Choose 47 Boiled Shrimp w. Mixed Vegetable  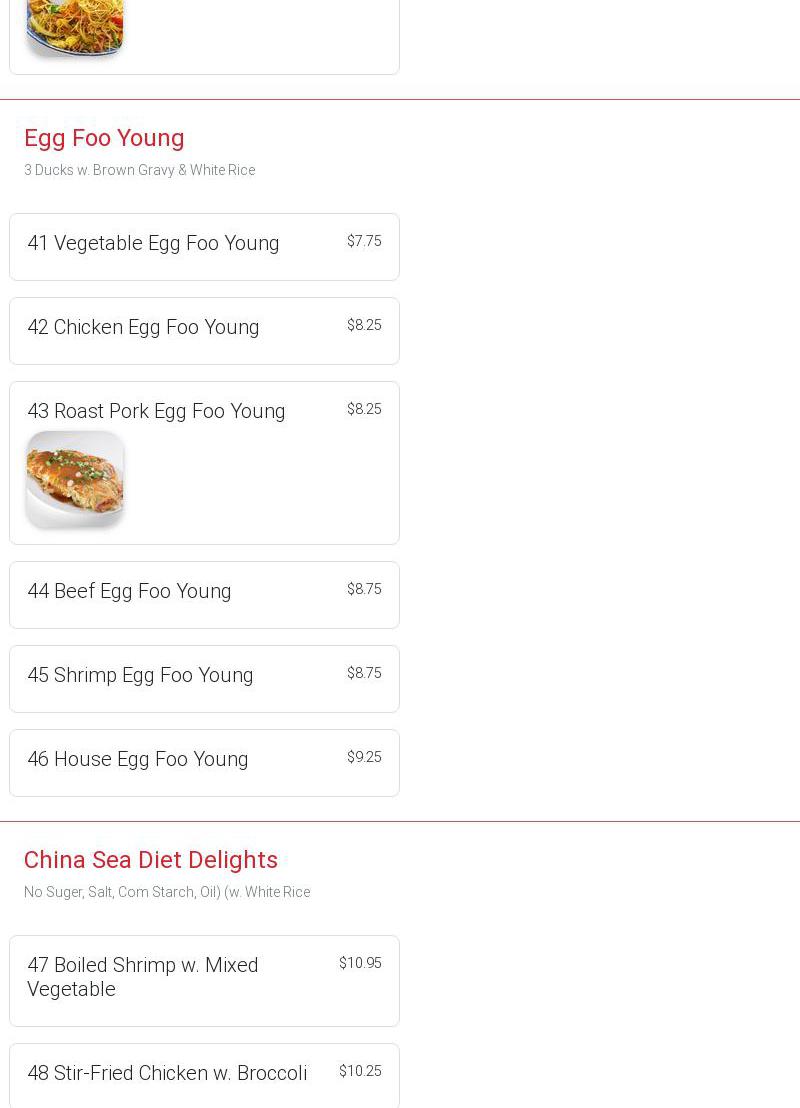(143, 977)
